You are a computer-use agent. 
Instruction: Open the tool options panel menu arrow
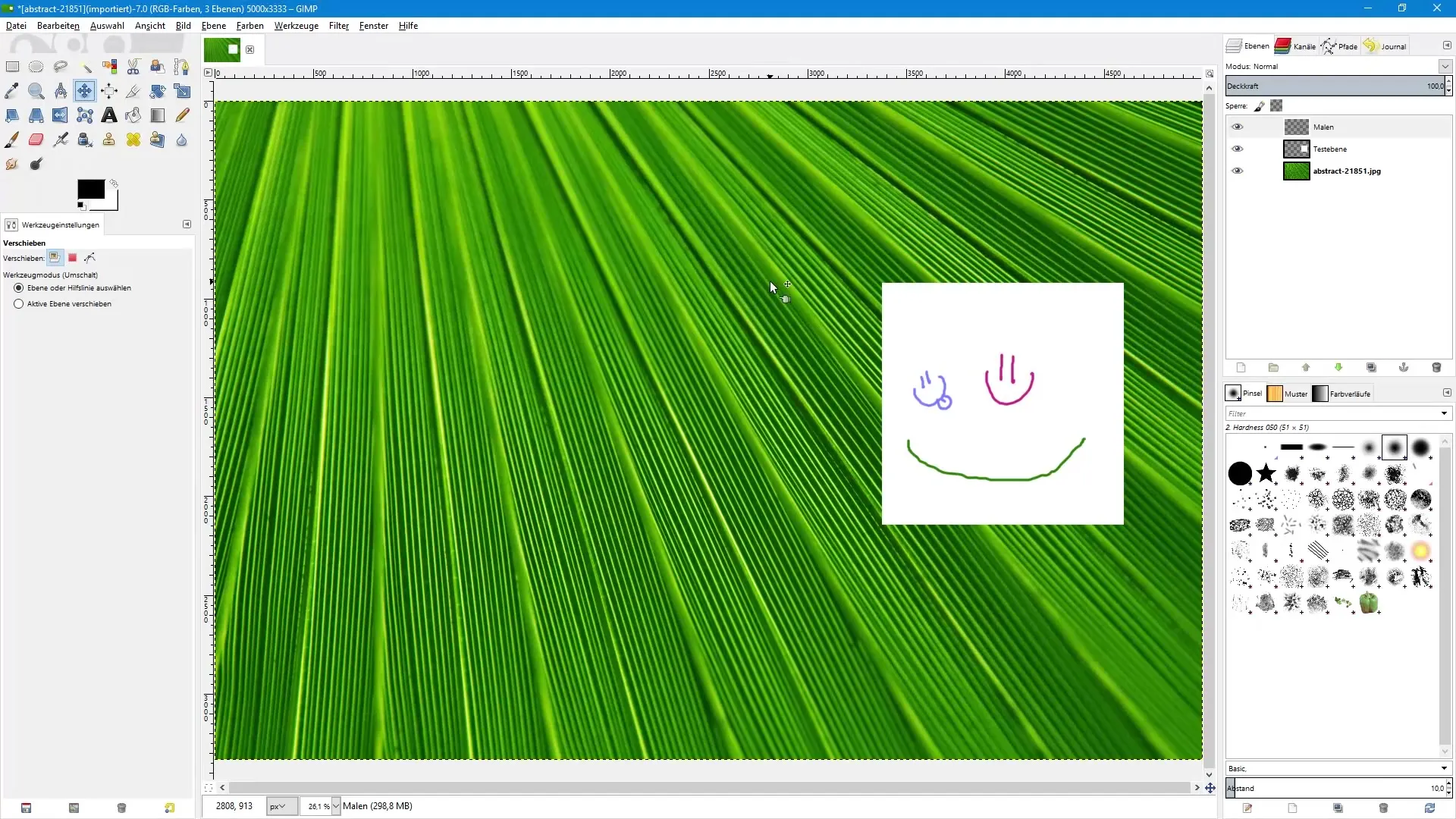tap(187, 224)
